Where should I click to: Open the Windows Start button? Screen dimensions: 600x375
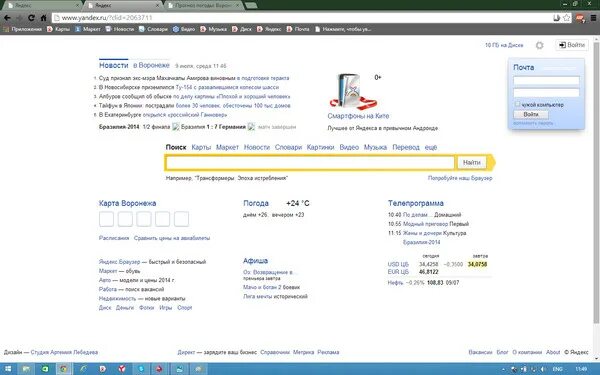point(8,369)
